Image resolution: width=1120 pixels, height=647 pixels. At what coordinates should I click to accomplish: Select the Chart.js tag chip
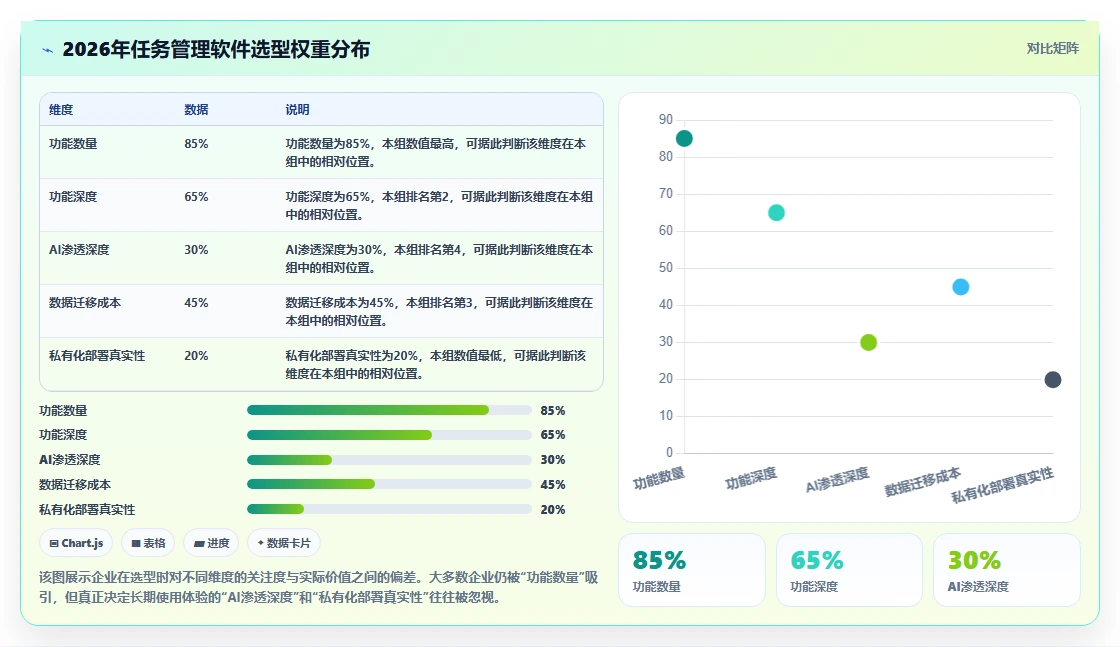click(x=76, y=543)
